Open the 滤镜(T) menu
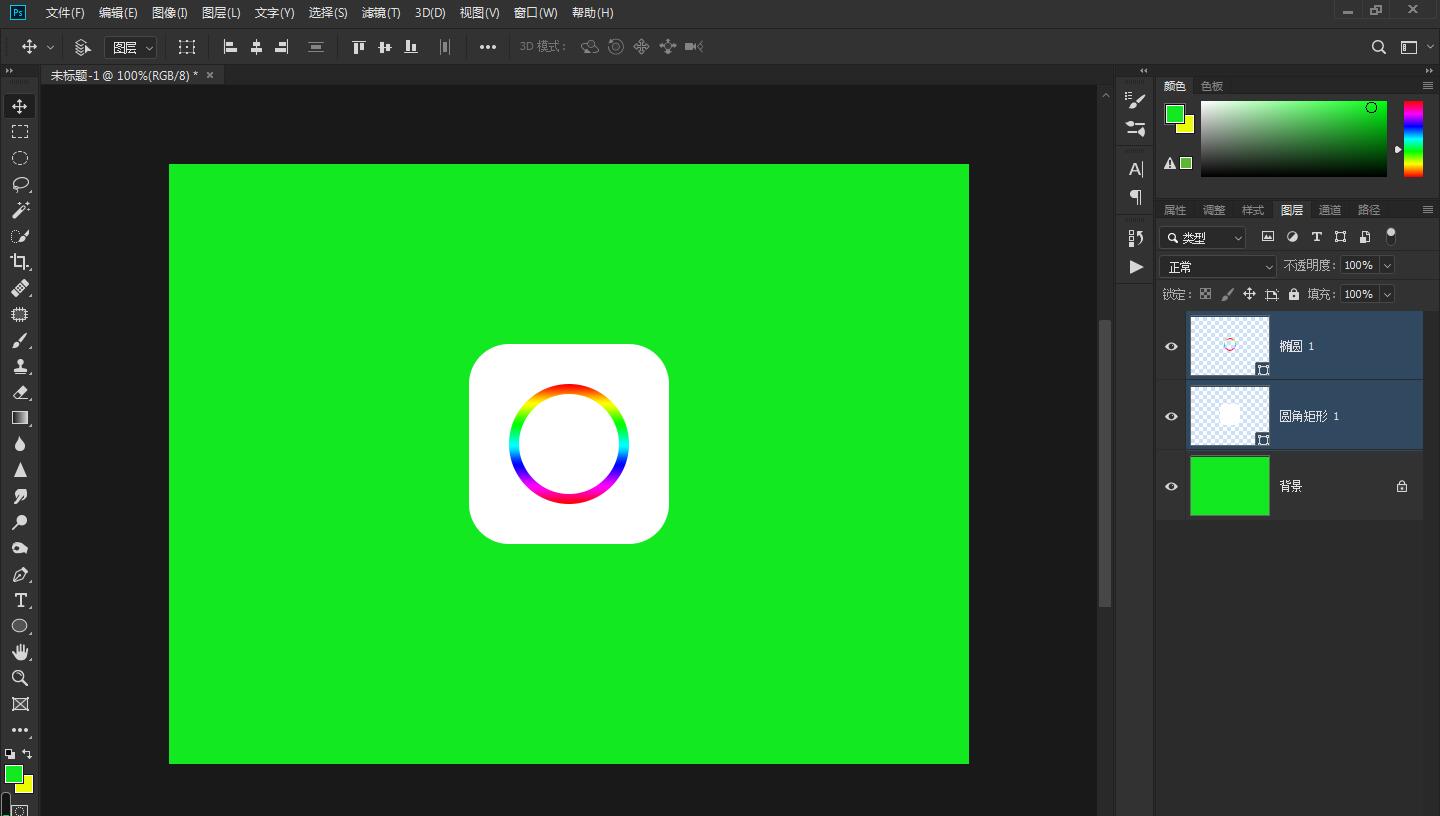 [x=380, y=13]
